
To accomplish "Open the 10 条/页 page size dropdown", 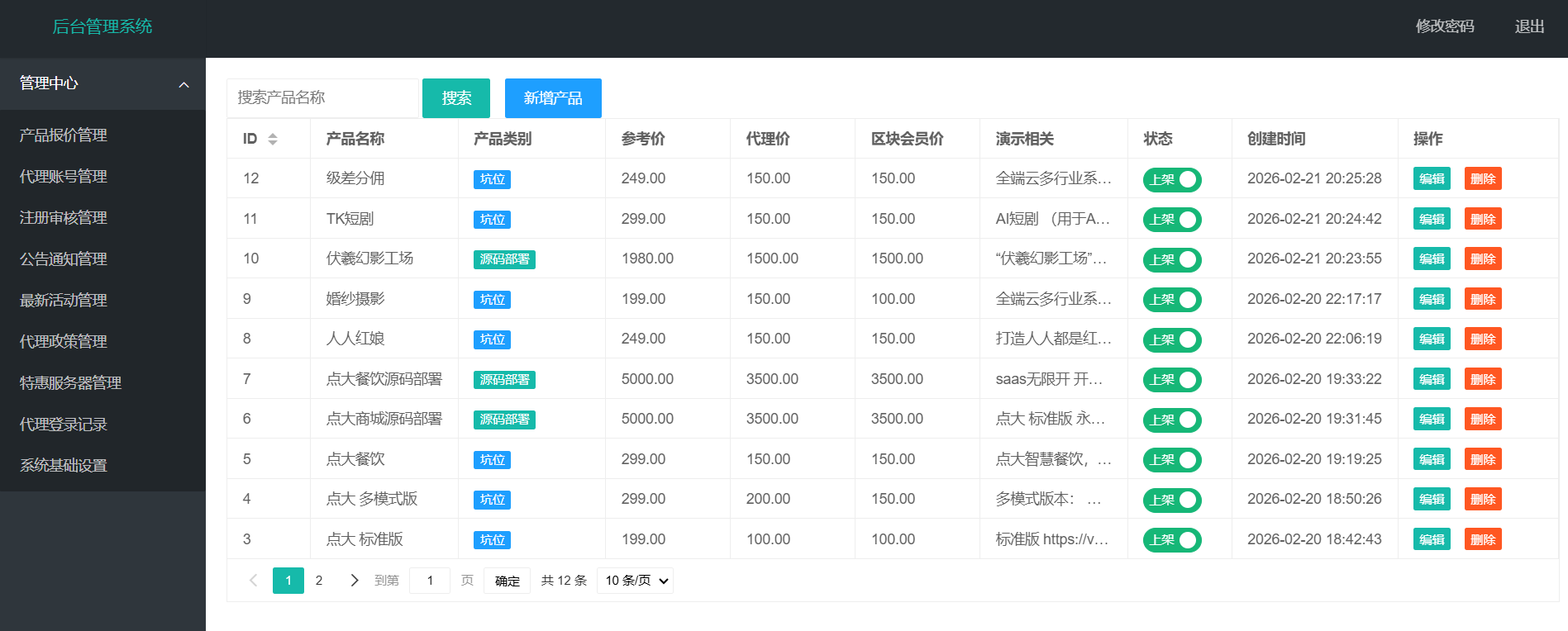I will (x=635, y=581).
